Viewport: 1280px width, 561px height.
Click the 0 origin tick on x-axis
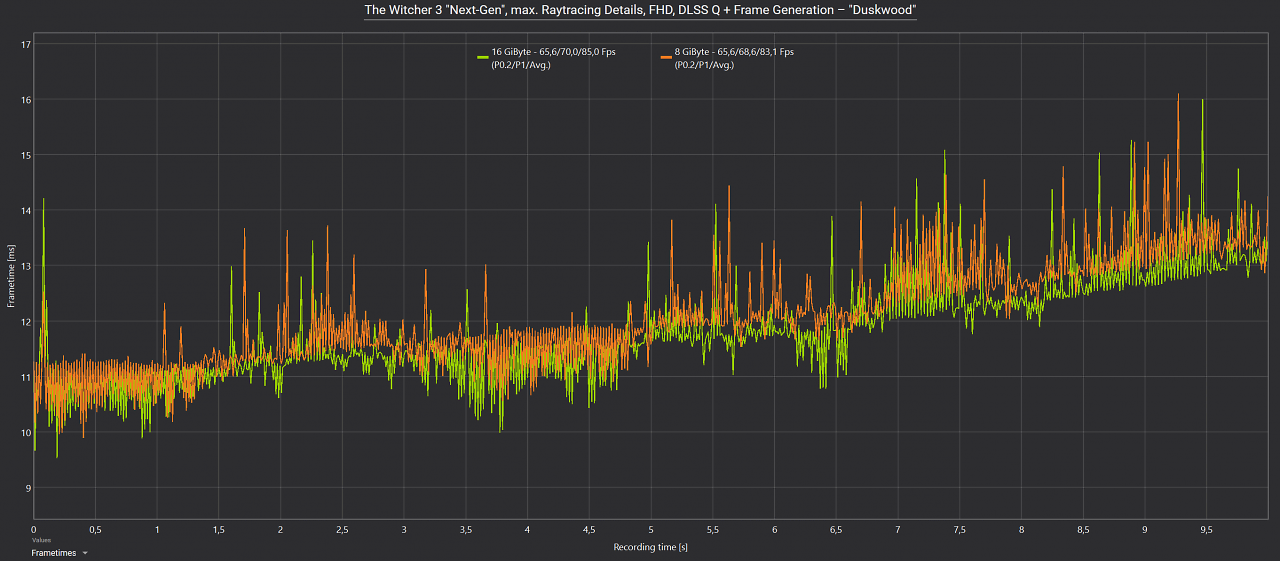coord(34,529)
